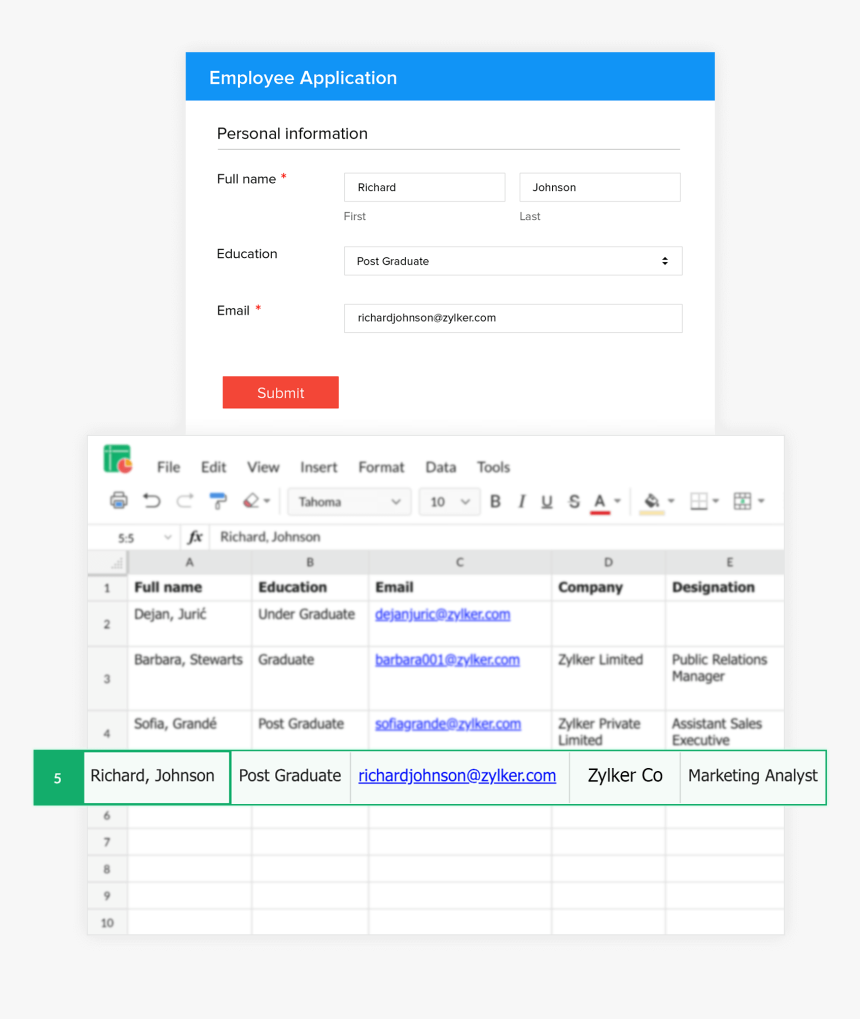This screenshot has height=1019, width=860.
Task: Click the Print icon in the toolbar
Action: [118, 501]
